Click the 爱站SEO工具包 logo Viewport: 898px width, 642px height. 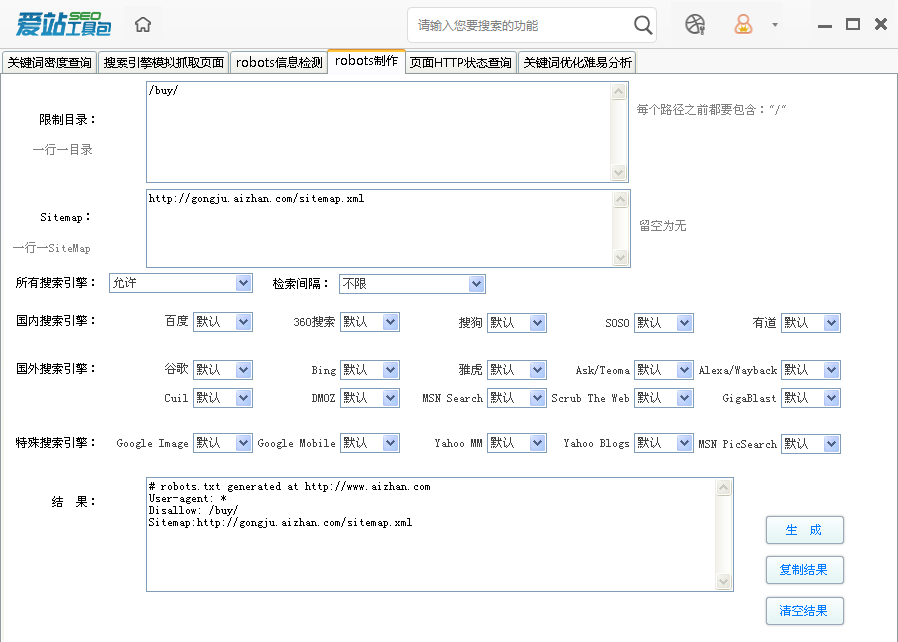point(63,24)
